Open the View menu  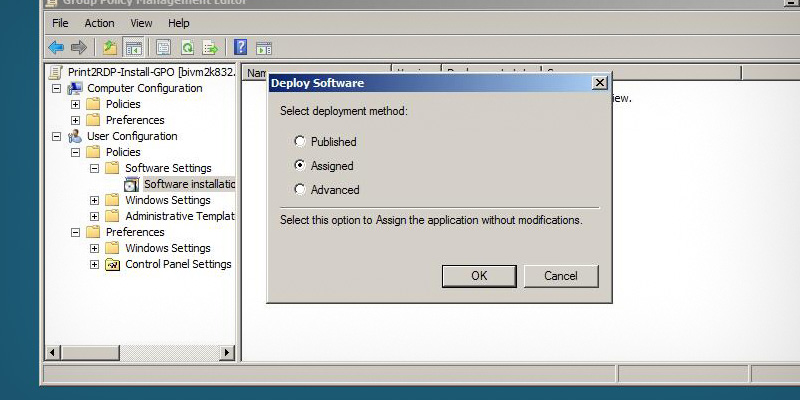tap(141, 23)
